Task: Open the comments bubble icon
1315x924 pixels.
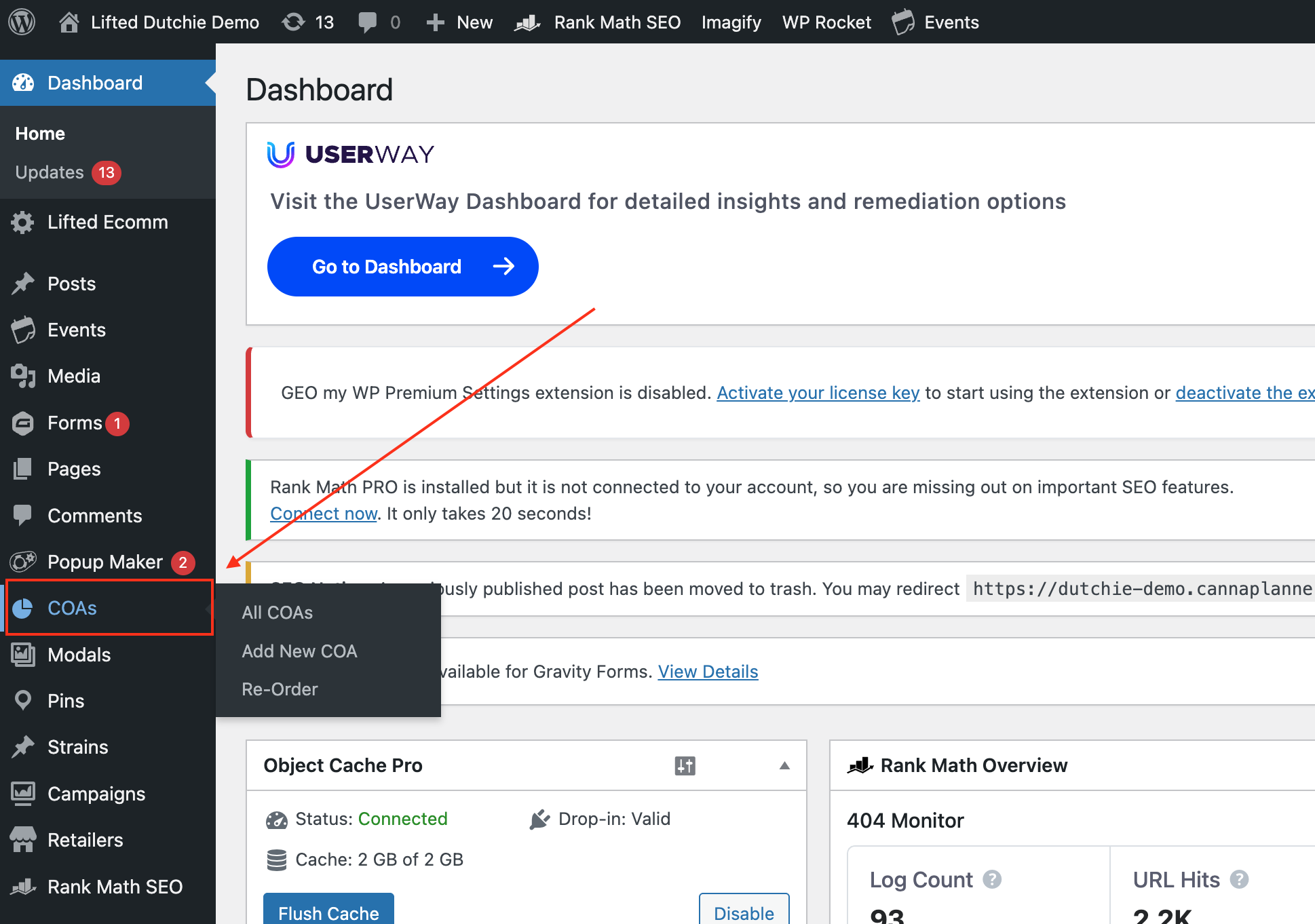Action: (367, 22)
